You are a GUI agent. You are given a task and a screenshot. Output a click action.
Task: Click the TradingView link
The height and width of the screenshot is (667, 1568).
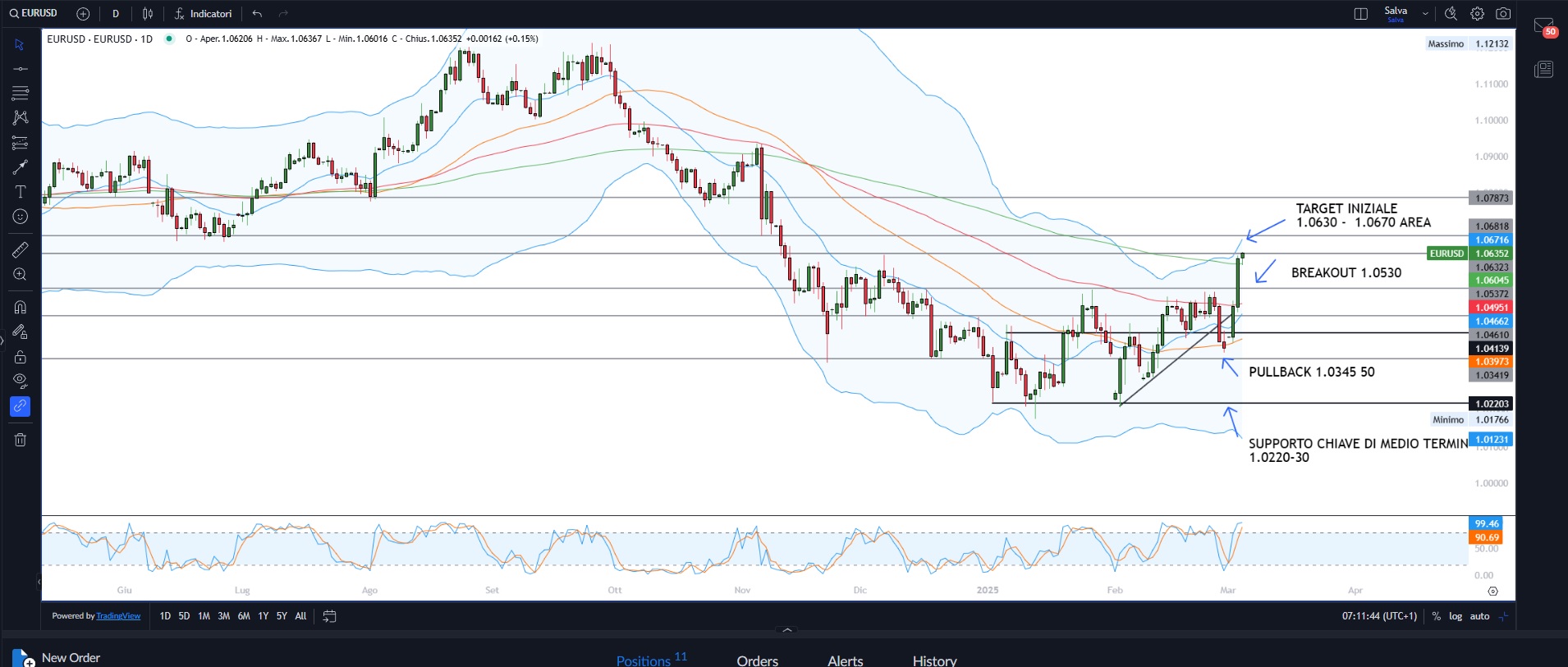pos(118,616)
